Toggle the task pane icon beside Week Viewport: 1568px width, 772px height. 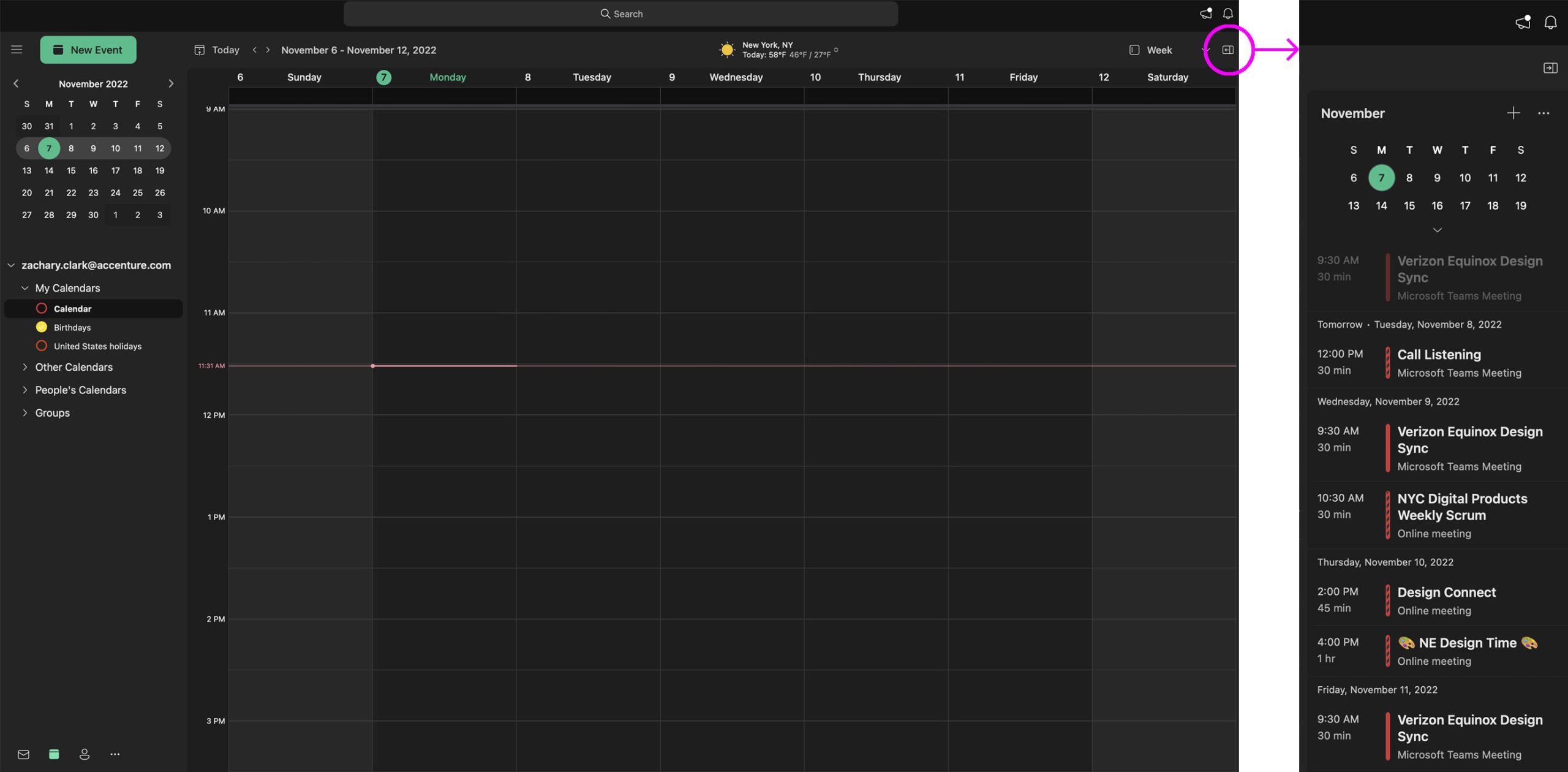(x=1227, y=50)
